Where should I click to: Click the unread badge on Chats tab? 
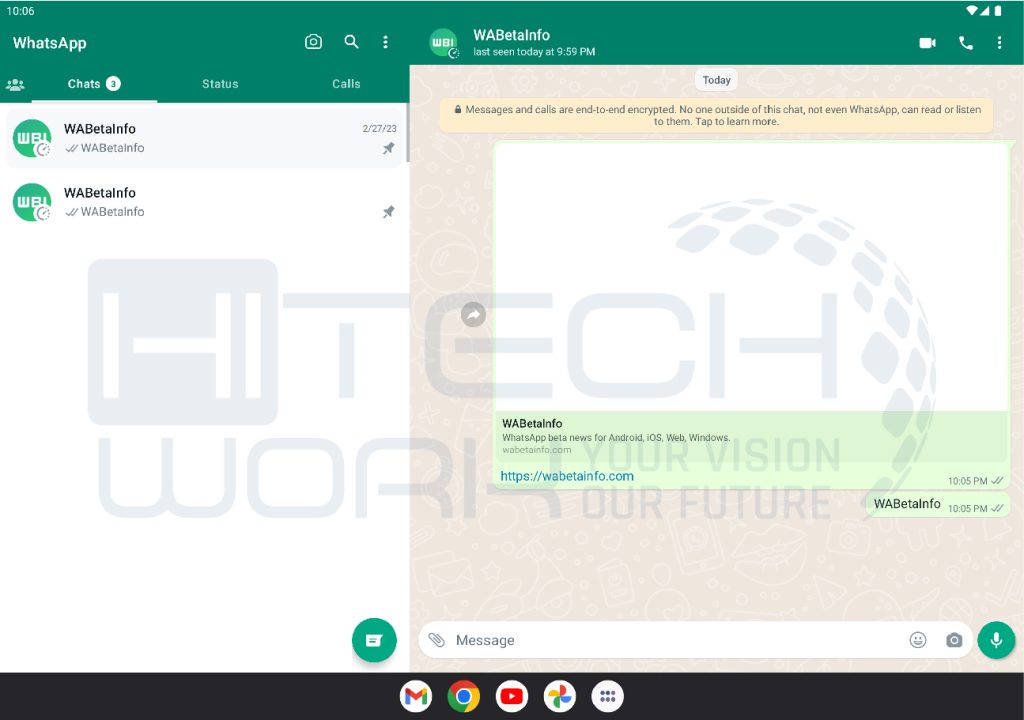point(113,84)
